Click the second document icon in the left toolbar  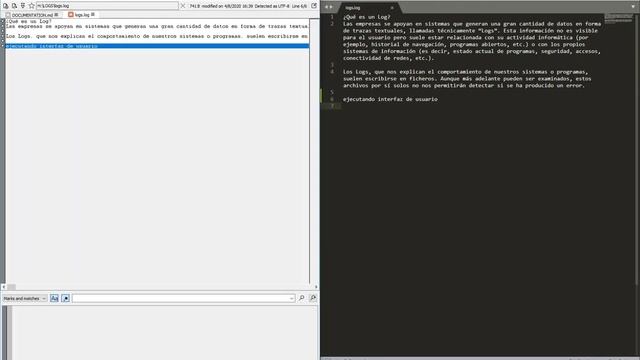(x=14, y=6)
